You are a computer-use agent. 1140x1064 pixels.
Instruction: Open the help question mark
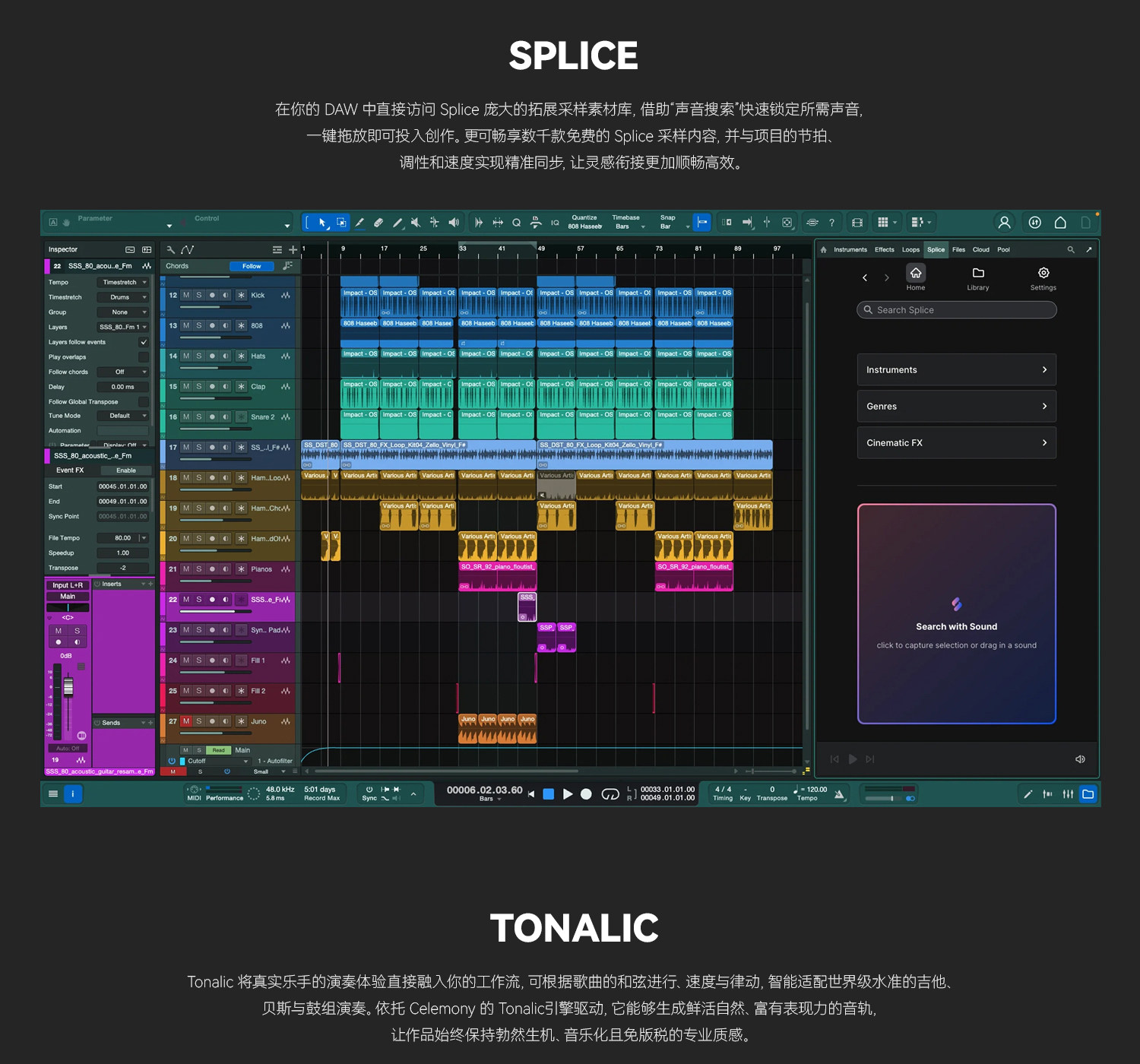click(831, 223)
